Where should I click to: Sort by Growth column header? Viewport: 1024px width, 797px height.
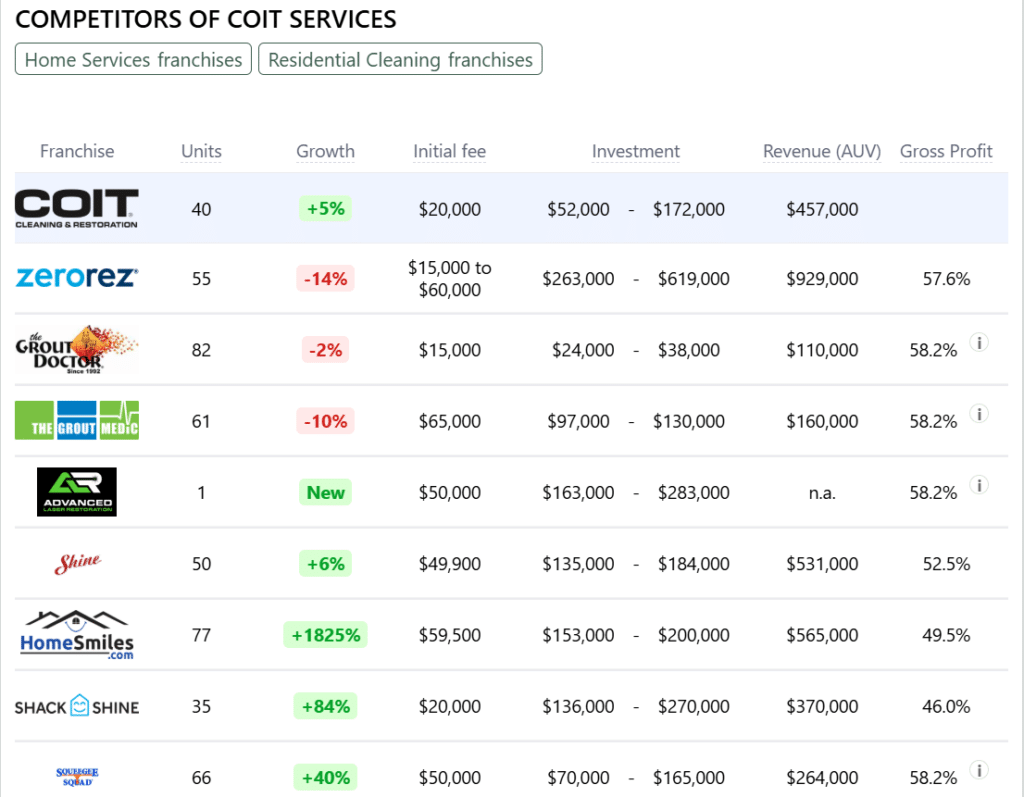[325, 152]
